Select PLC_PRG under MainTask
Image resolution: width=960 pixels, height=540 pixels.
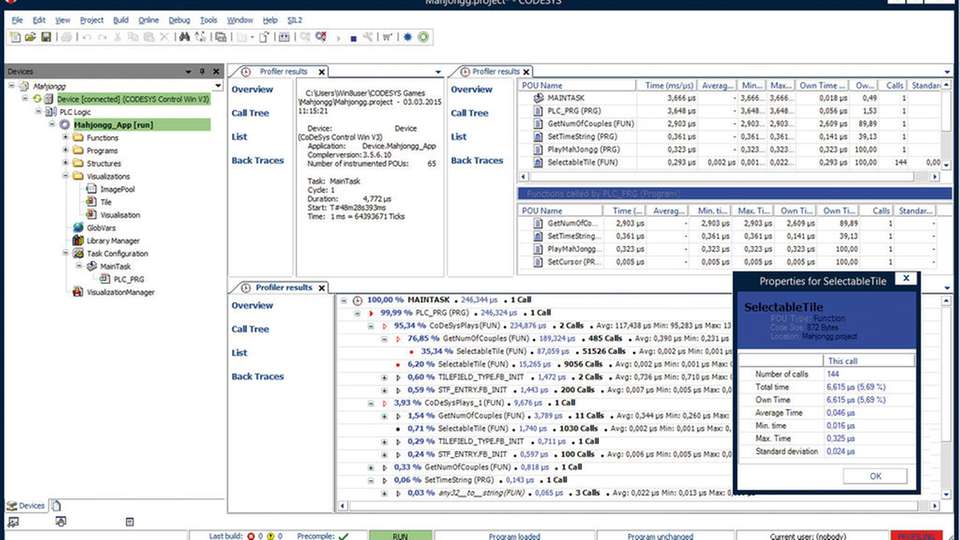(129, 279)
